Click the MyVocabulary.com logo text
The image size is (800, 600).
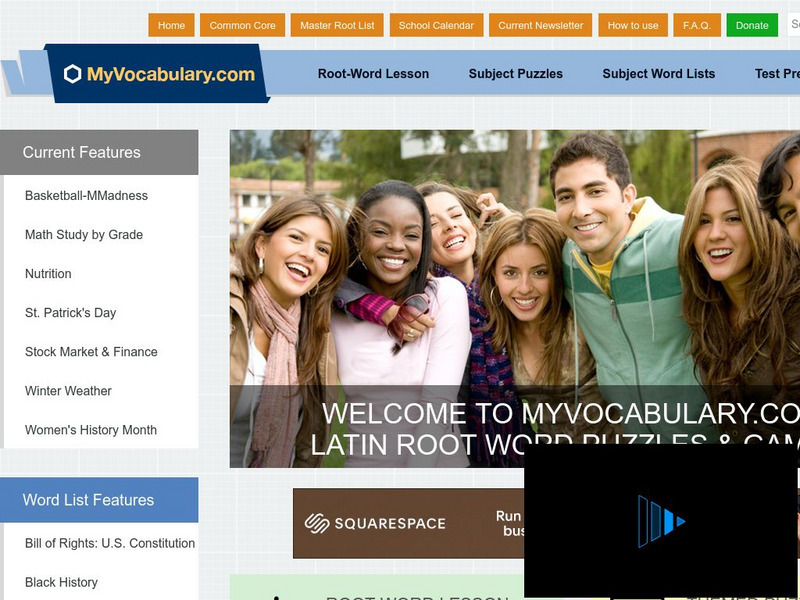pos(170,74)
